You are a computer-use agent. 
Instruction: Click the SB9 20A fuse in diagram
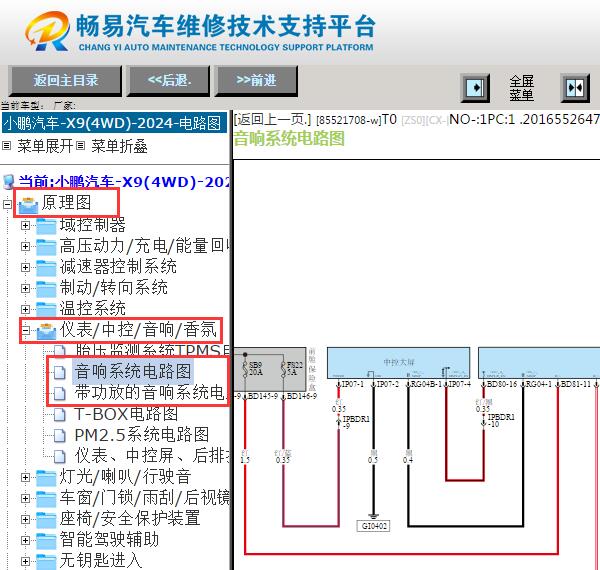253,368
